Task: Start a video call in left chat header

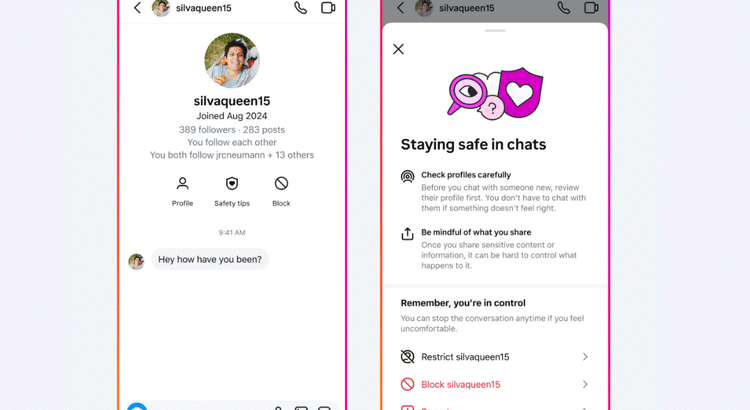Action: point(328,8)
